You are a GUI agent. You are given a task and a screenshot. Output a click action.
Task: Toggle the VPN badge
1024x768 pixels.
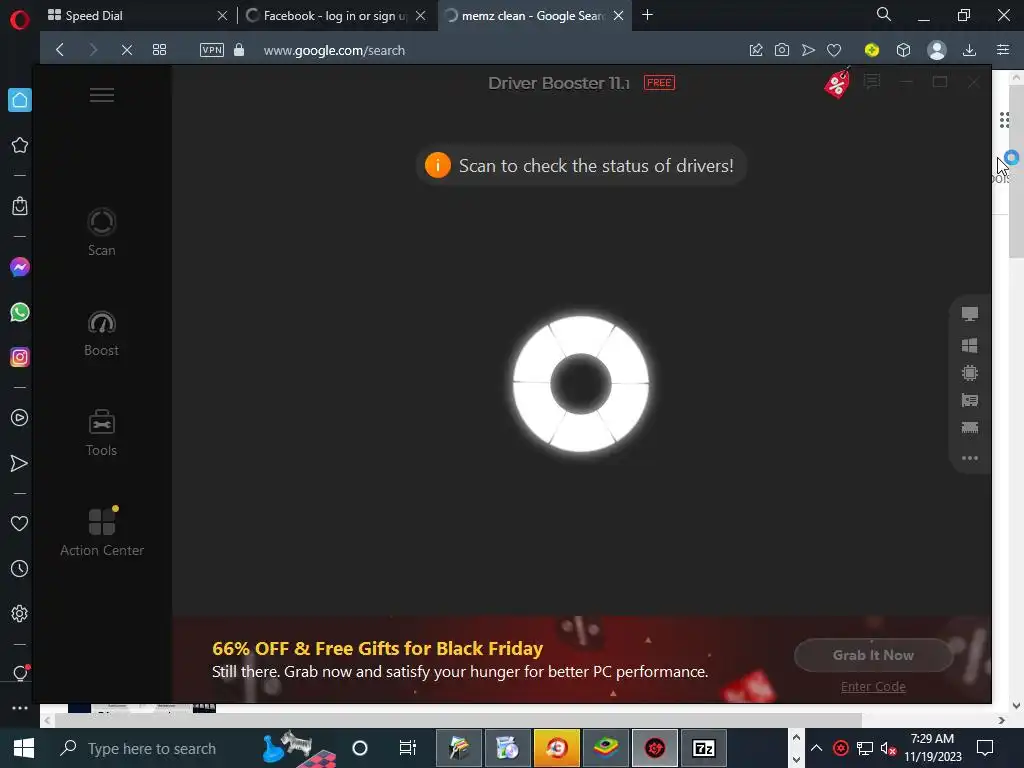[212, 50]
